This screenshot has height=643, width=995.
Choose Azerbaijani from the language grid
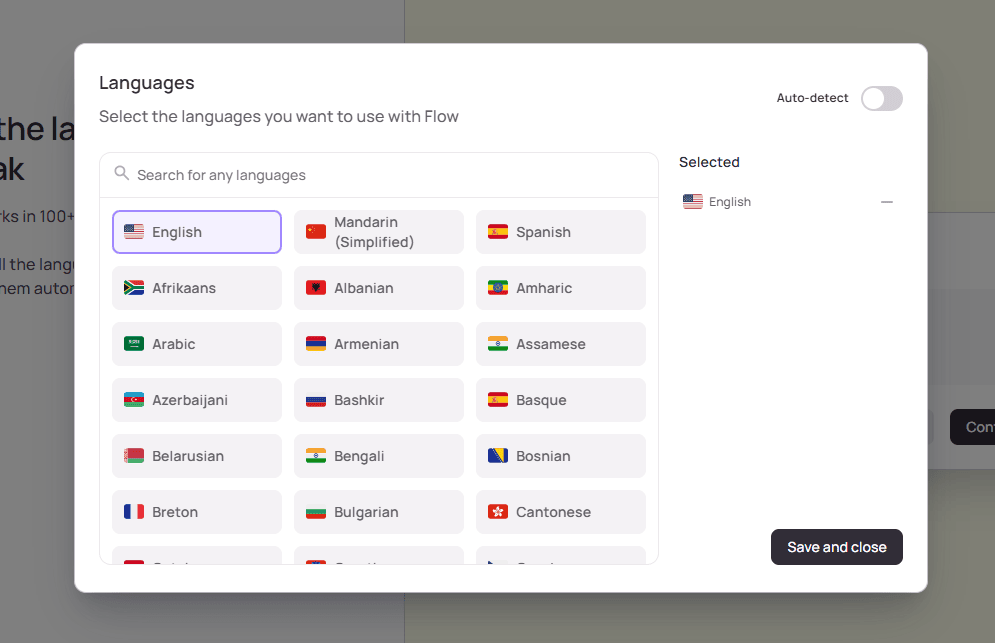pyautogui.click(x=197, y=400)
